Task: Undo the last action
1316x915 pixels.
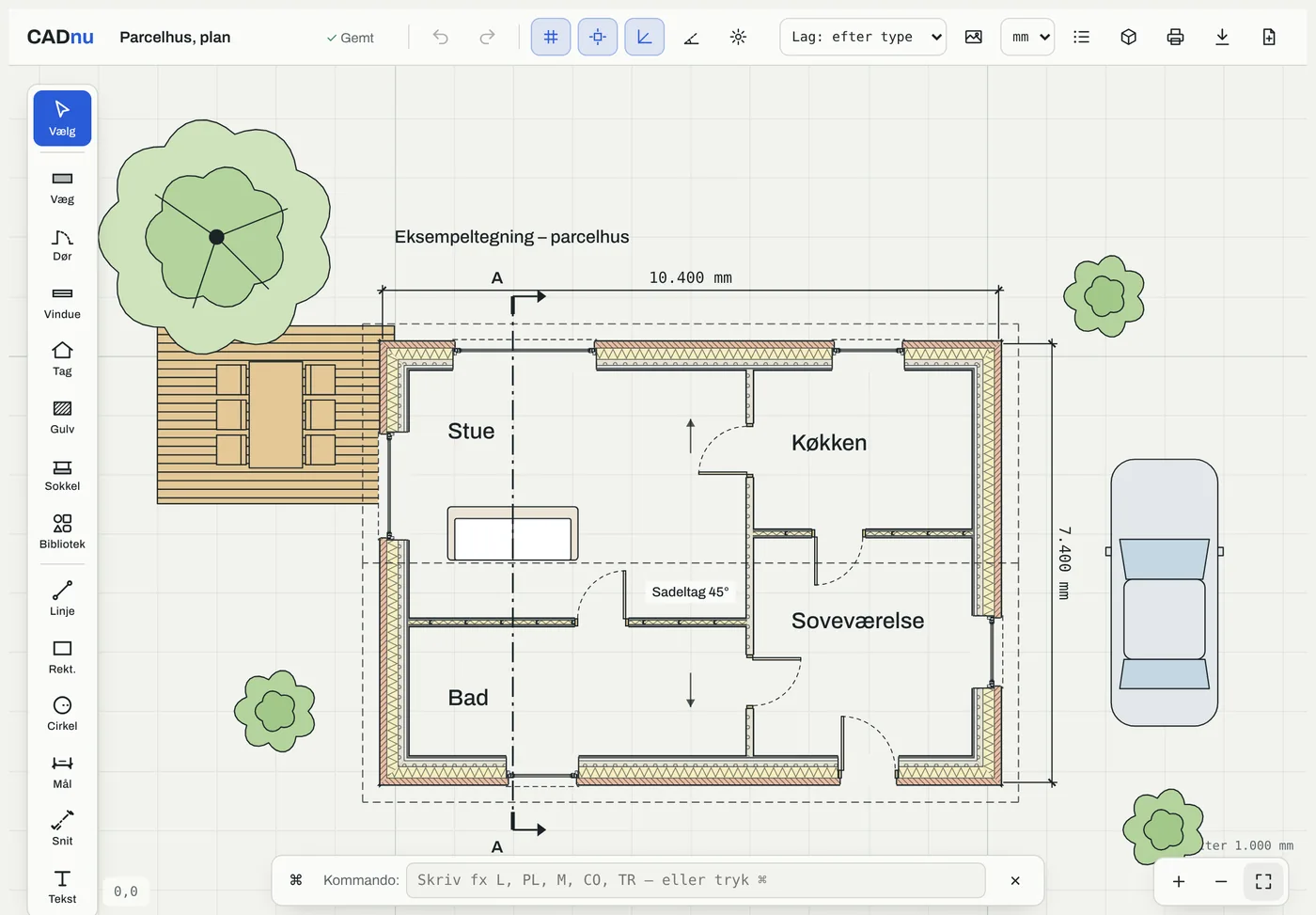Action: point(441,37)
